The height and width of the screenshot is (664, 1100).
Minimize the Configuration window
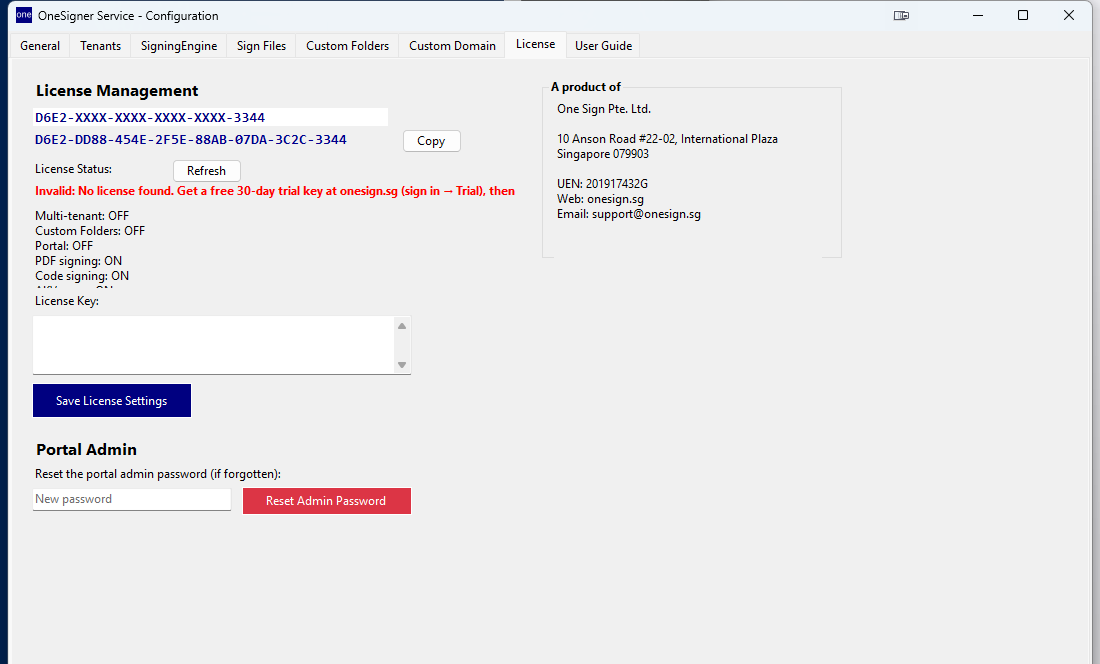point(978,15)
